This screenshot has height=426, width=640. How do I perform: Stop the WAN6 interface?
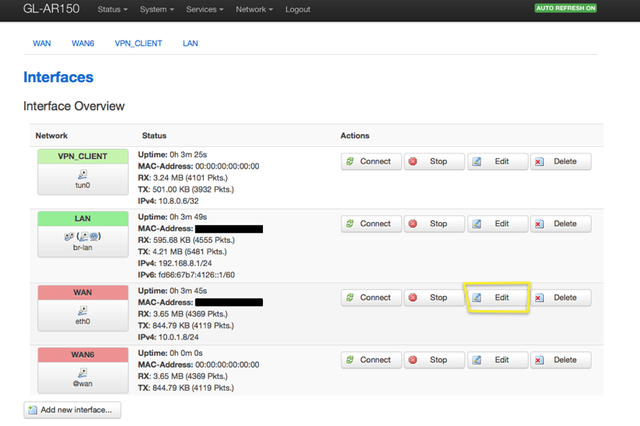click(434, 360)
